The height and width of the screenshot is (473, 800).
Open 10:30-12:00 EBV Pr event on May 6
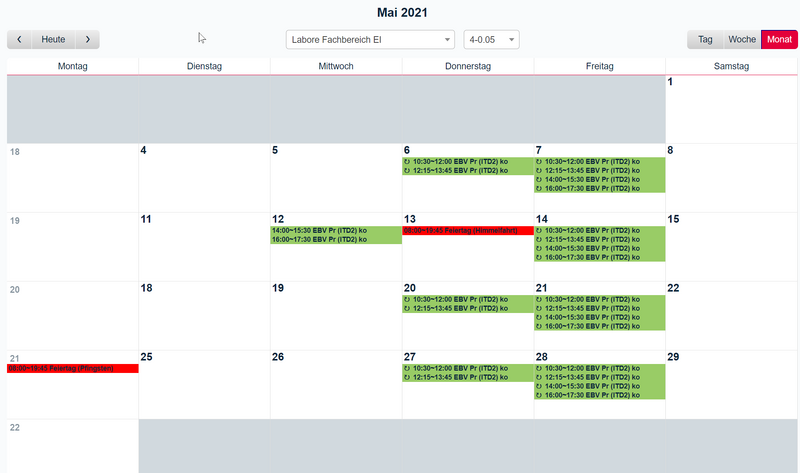[x=468, y=162]
